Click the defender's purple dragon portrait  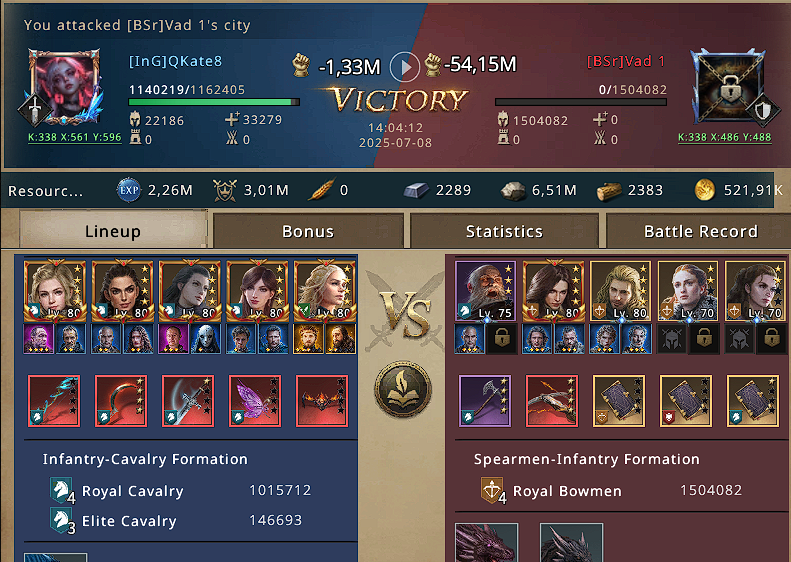pos(487,543)
